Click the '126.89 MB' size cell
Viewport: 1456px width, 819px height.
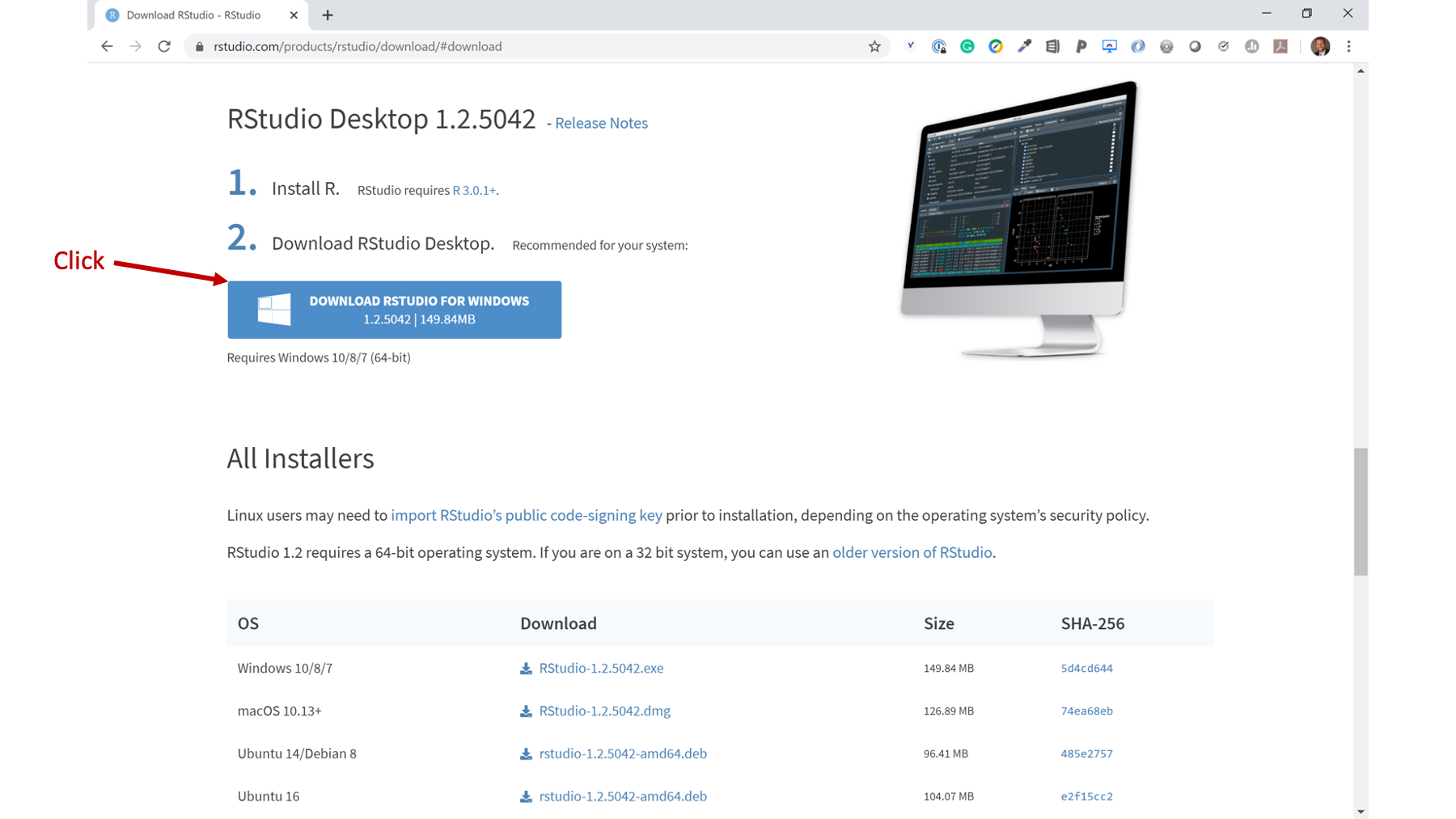tap(949, 711)
